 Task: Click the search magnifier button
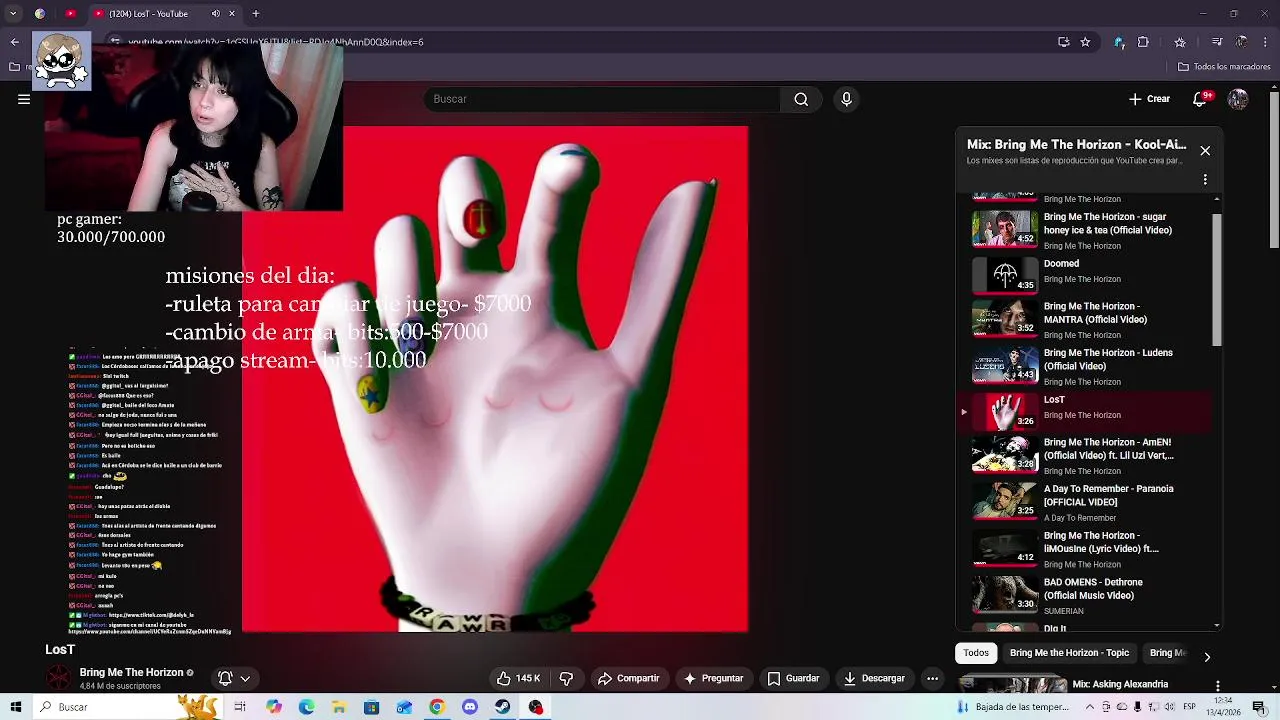801,99
